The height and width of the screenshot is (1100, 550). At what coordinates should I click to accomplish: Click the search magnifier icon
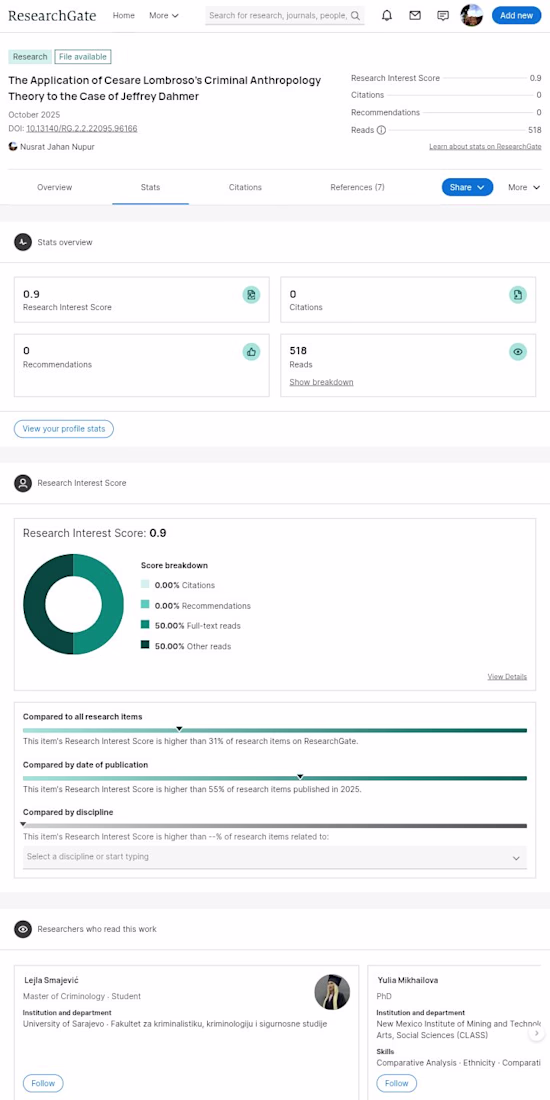coord(355,15)
